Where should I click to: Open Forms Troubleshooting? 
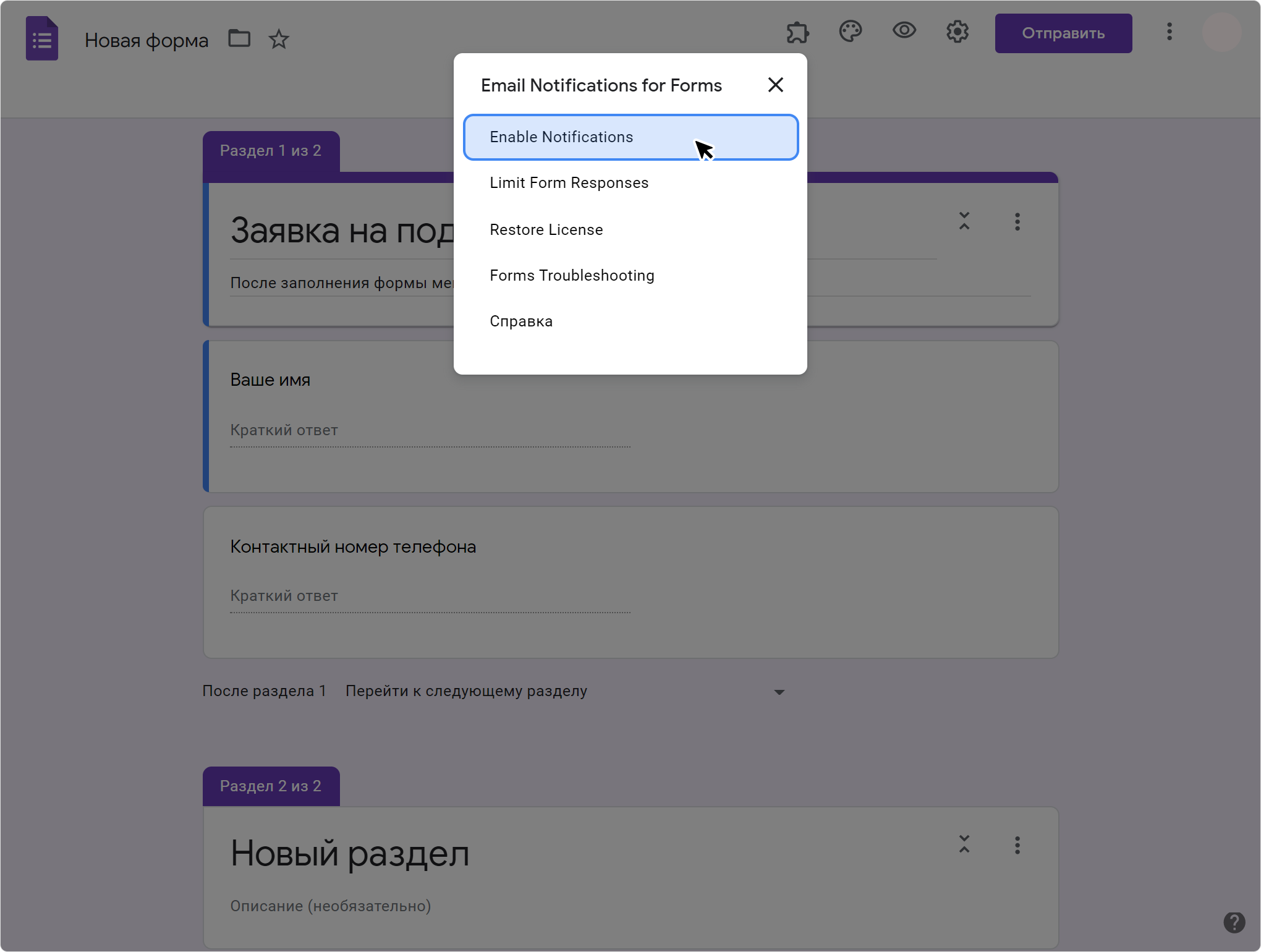pyautogui.click(x=572, y=275)
